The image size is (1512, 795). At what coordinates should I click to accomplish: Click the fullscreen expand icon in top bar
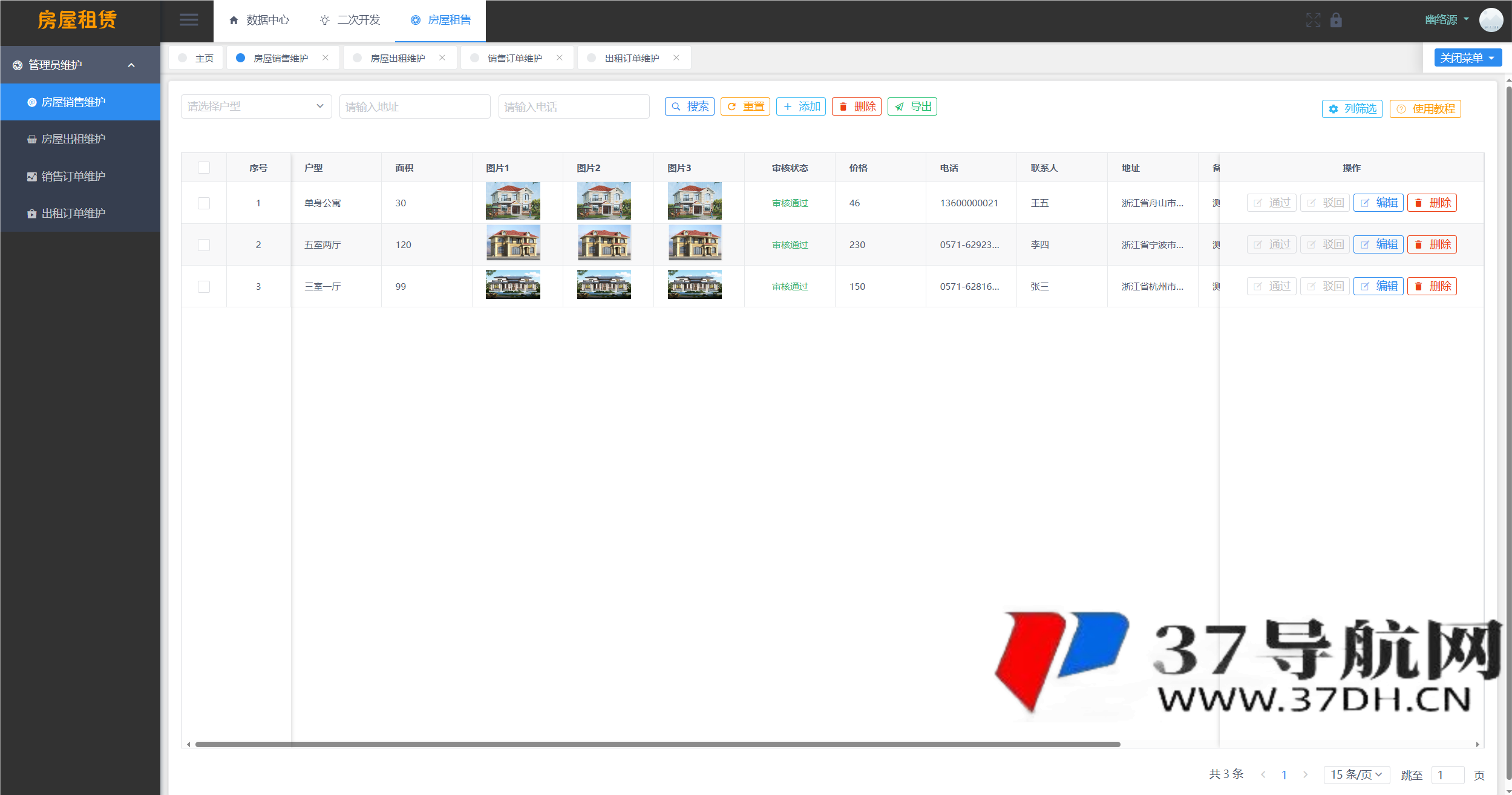1314,20
